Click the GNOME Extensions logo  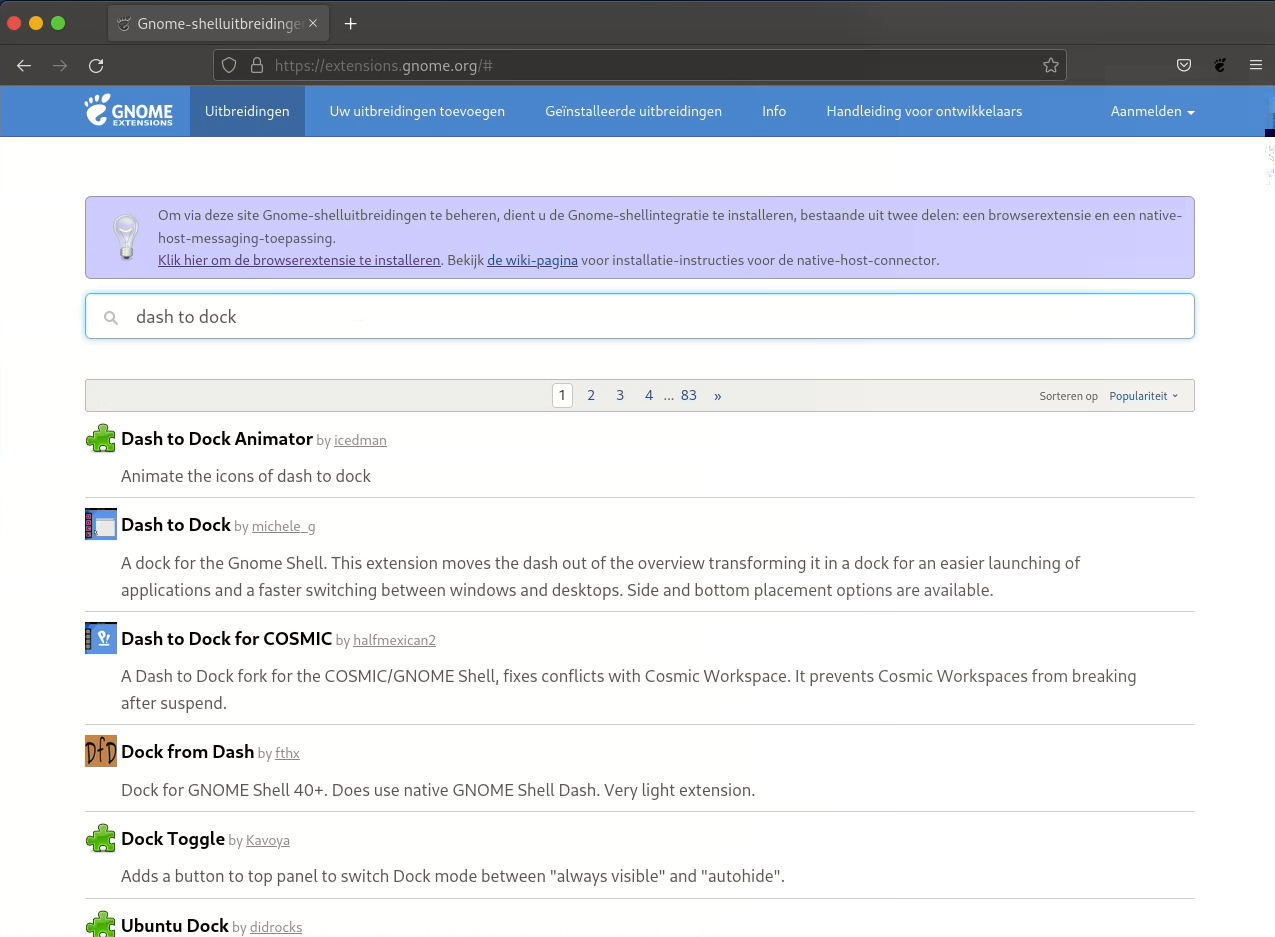point(129,111)
